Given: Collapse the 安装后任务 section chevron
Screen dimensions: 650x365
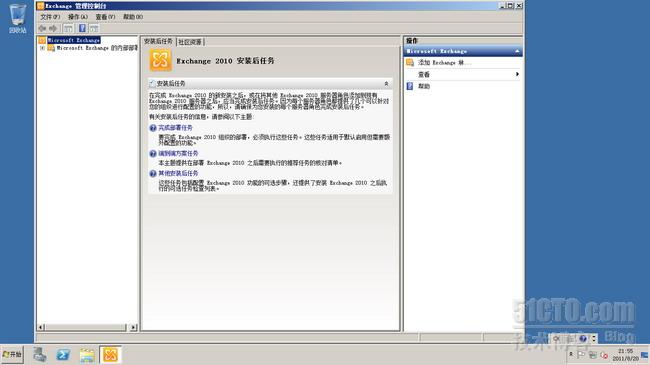Looking at the screenshot, I should [x=386, y=83].
